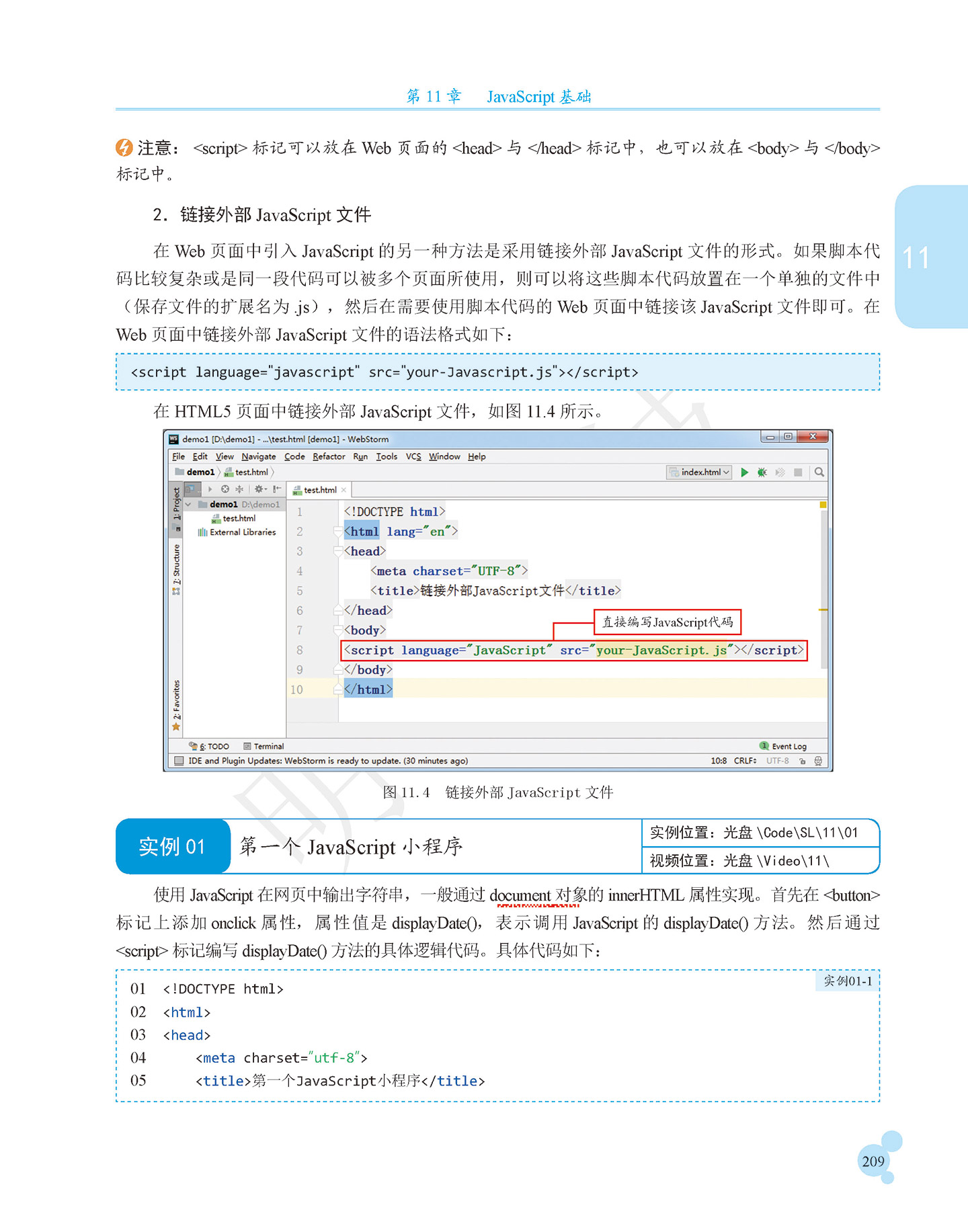
Task: Click the gray stop square button
Action: 798,473
